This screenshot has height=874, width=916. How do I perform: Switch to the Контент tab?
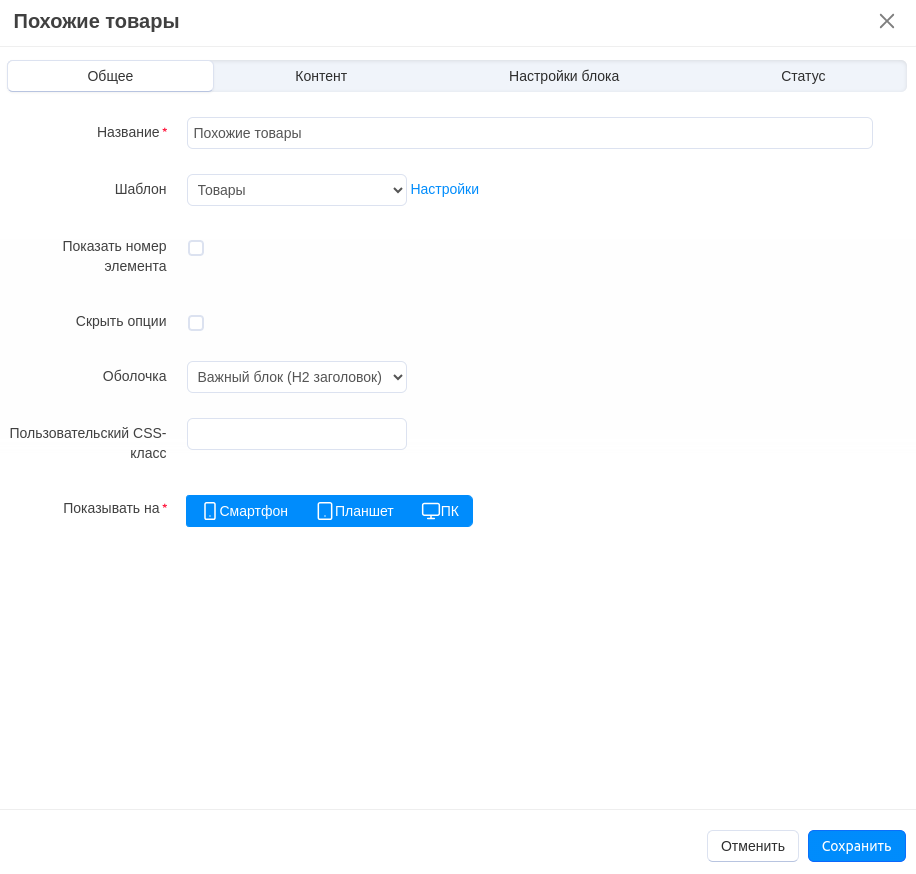click(x=321, y=76)
